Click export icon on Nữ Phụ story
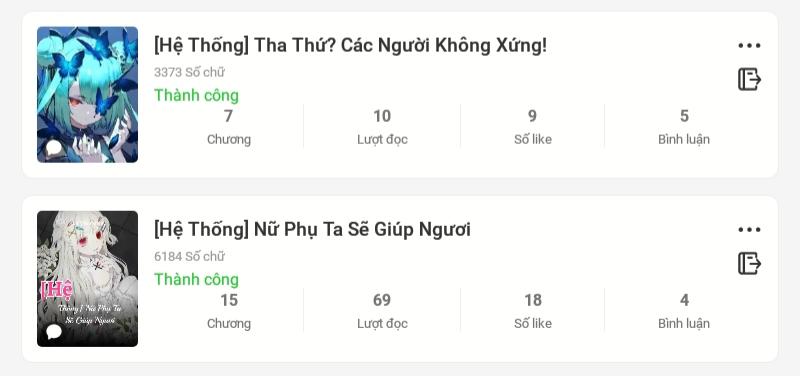The width and height of the screenshot is (800, 376). pos(749,263)
